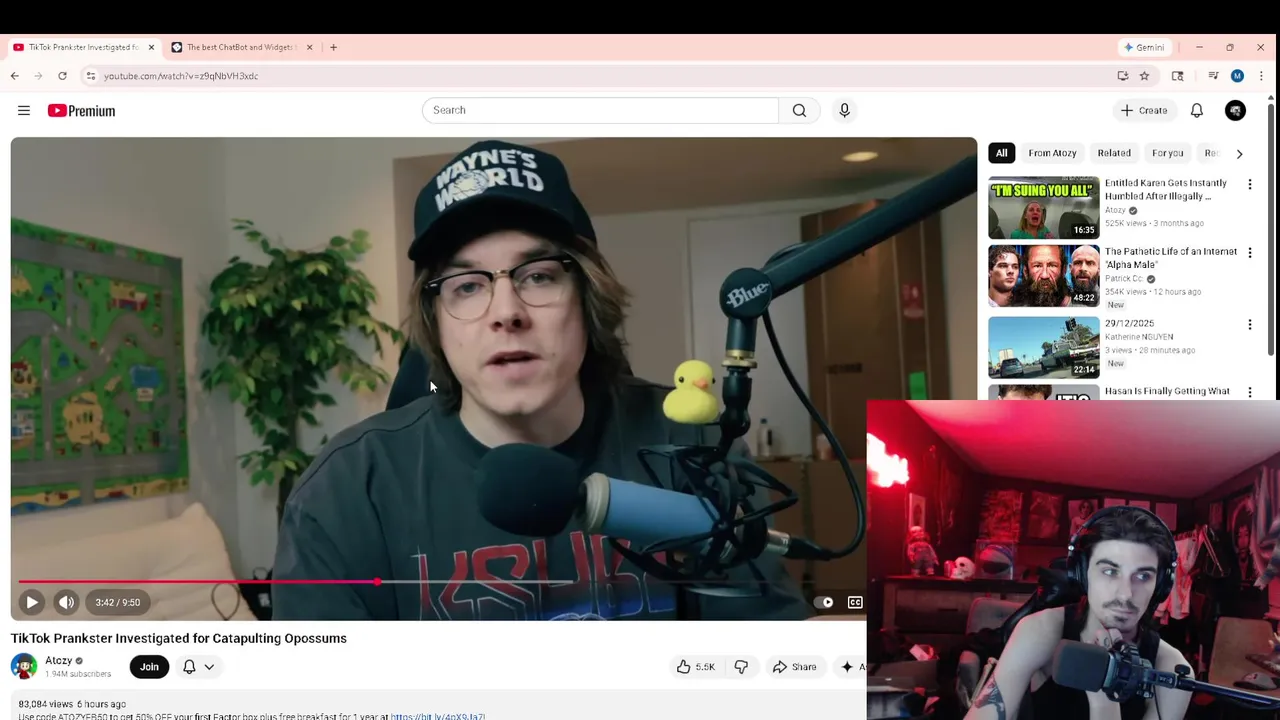Click video title TikTok Prankster Investigated
This screenshot has height=720, width=1280.
(179, 638)
